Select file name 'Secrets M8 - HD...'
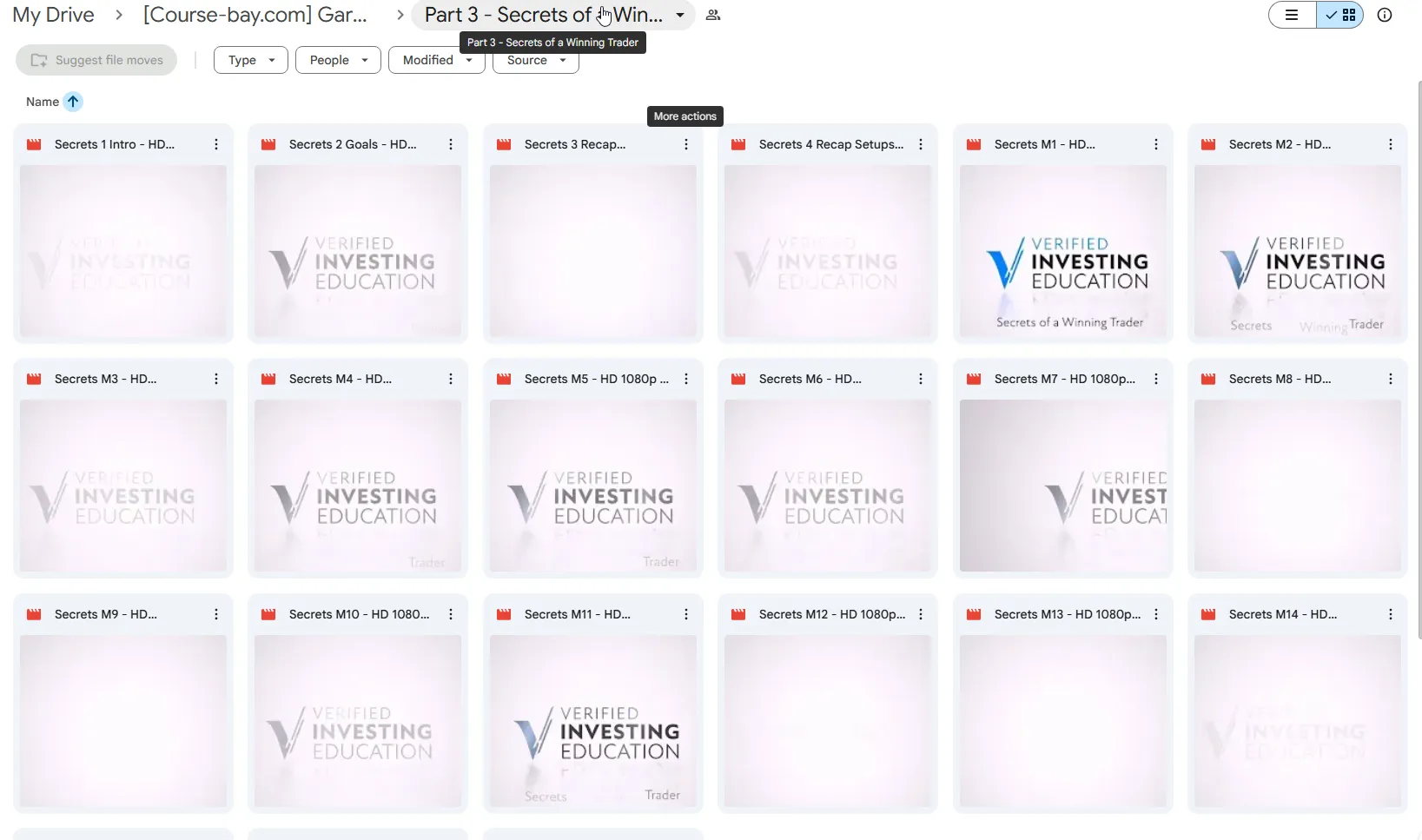This screenshot has height=840, width=1422. [x=1280, y=379]
